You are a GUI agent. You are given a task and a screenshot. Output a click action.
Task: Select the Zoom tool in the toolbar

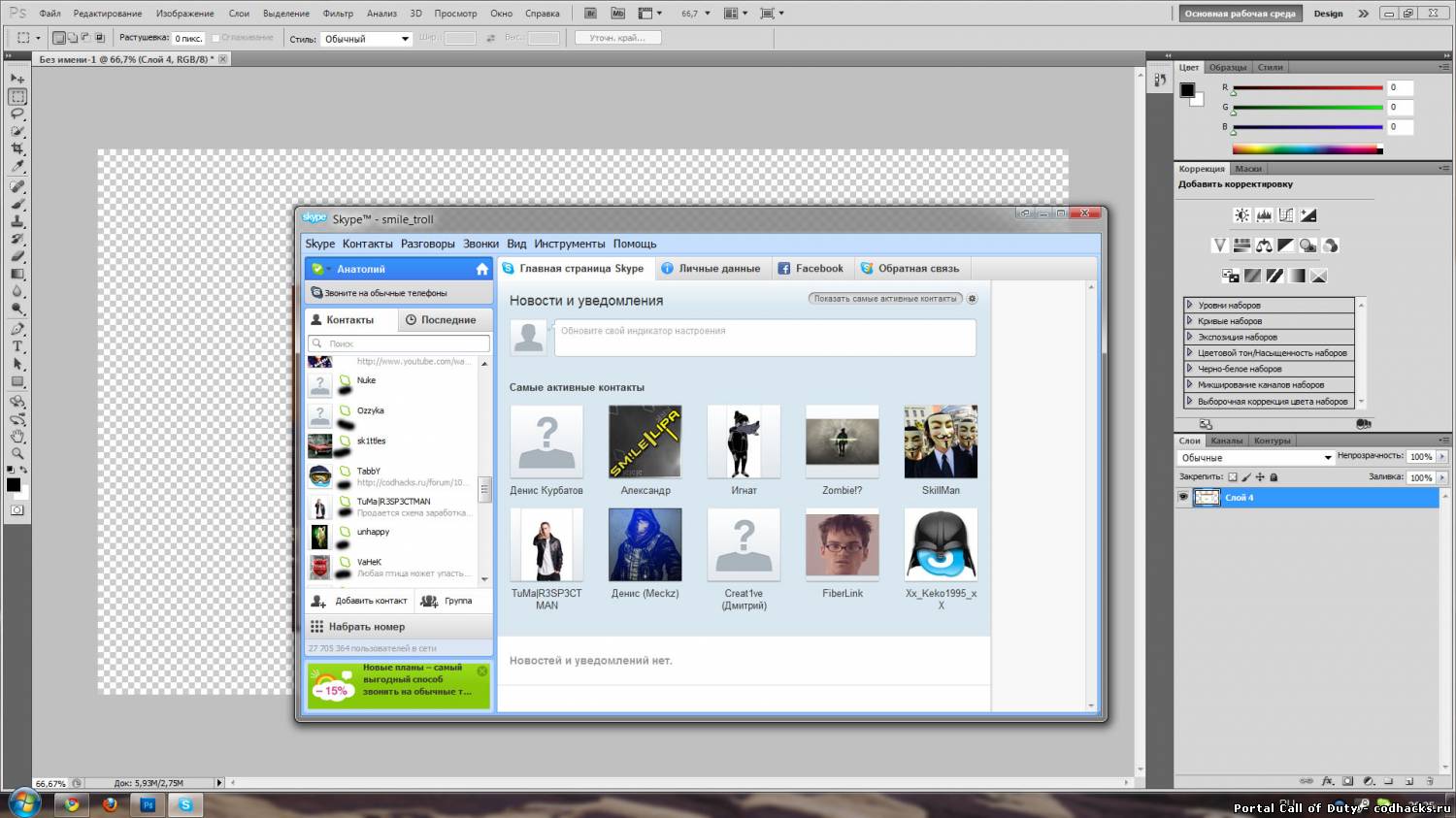click(17, 454)
